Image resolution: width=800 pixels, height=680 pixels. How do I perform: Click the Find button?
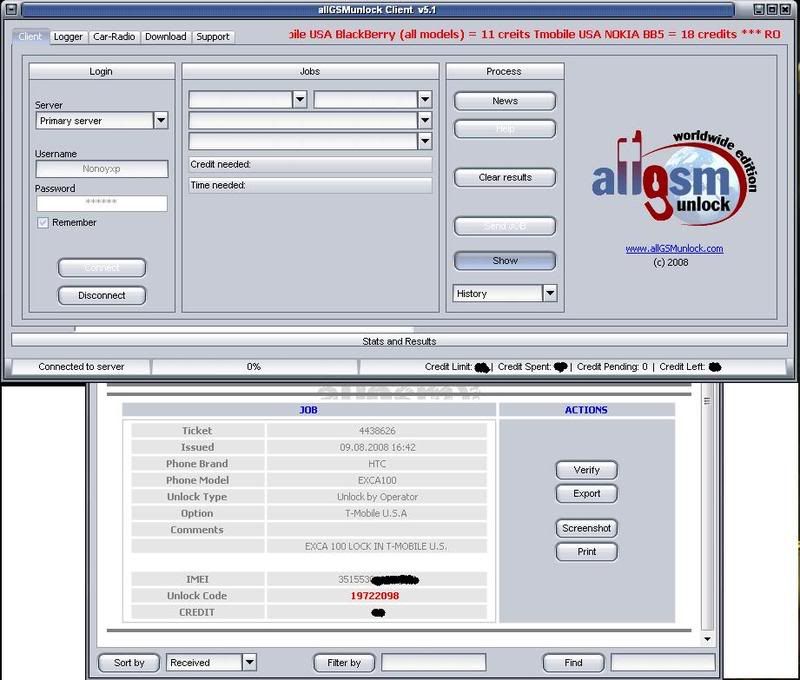pyautogui.click(x=573, y=663)
